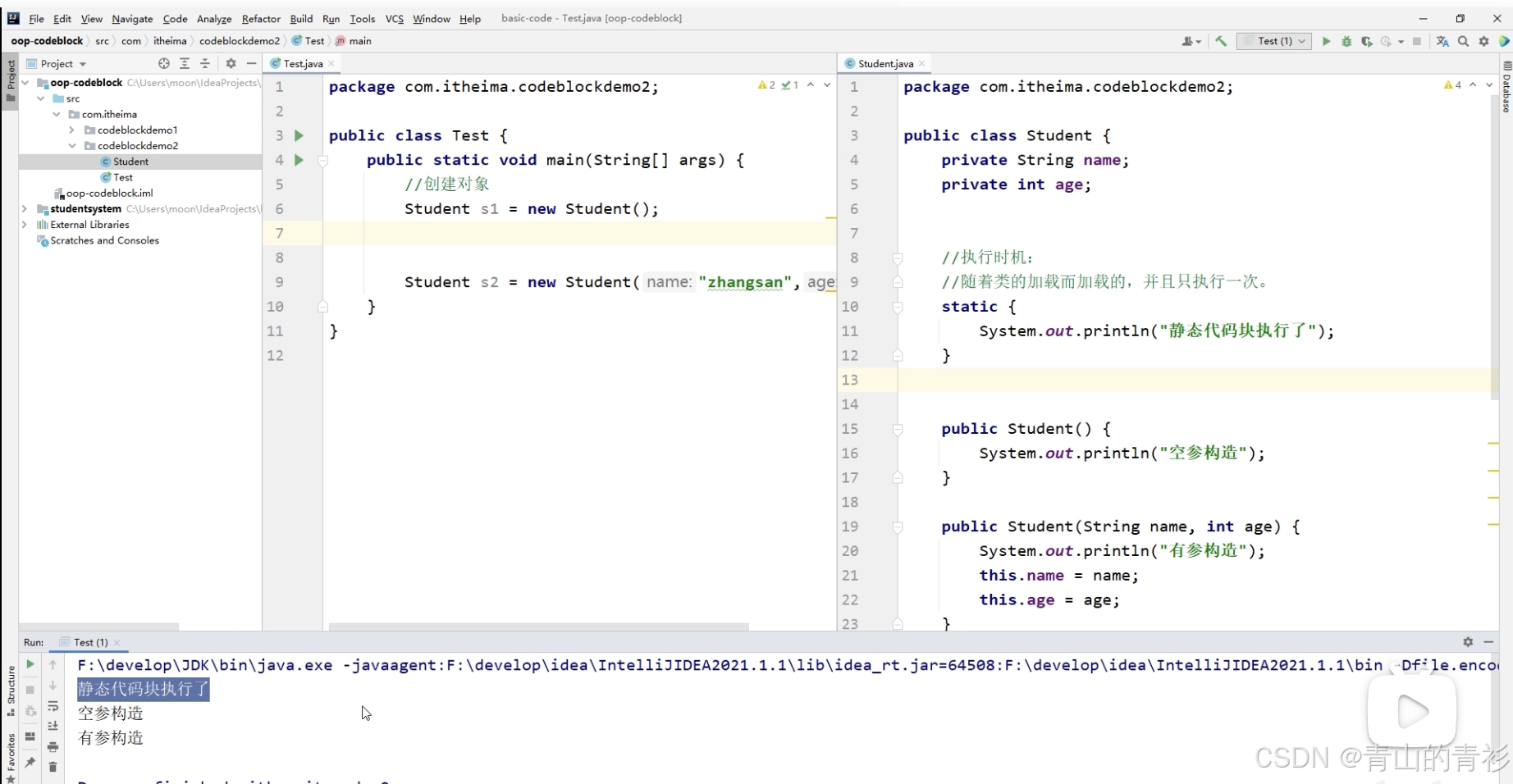The image size is (1513, 784).
Task: Open the Favorites tool window
Action: [11, 757]
